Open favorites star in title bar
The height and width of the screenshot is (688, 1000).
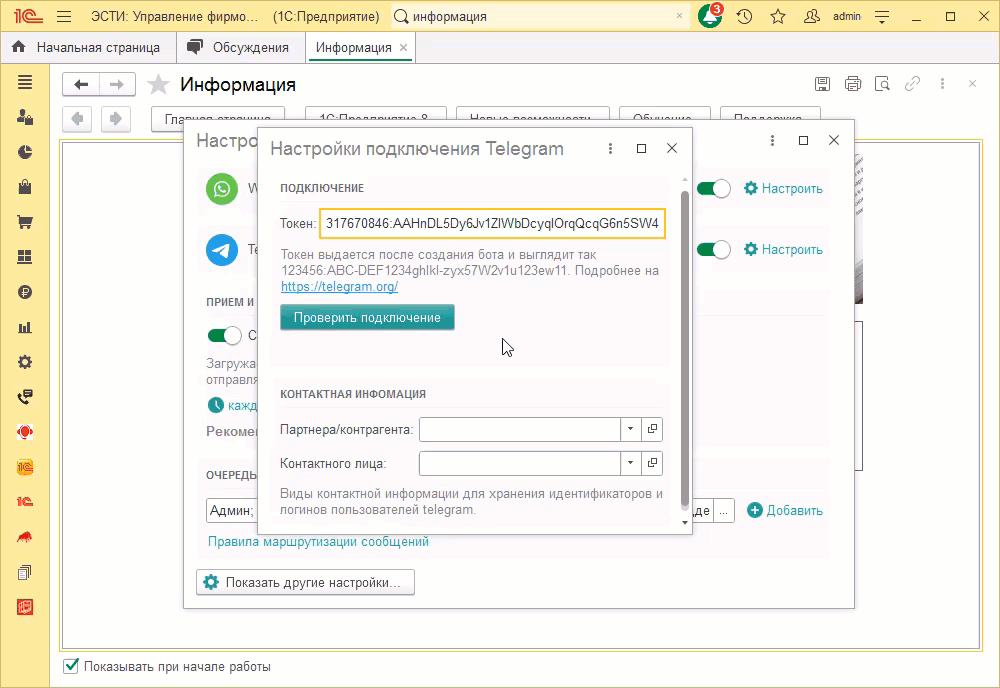tap(778, 17)
